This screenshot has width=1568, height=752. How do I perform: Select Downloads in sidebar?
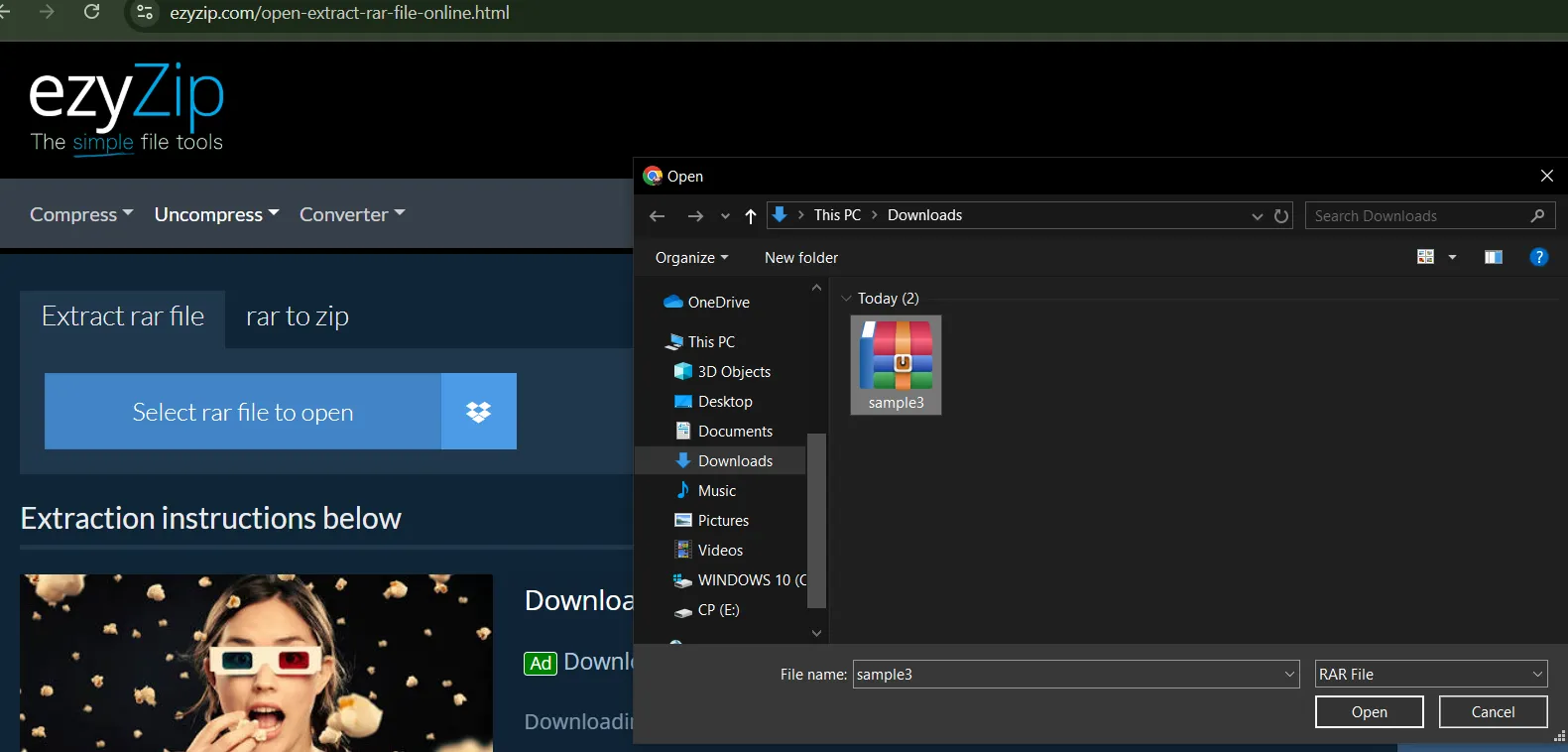pos(722,460)
